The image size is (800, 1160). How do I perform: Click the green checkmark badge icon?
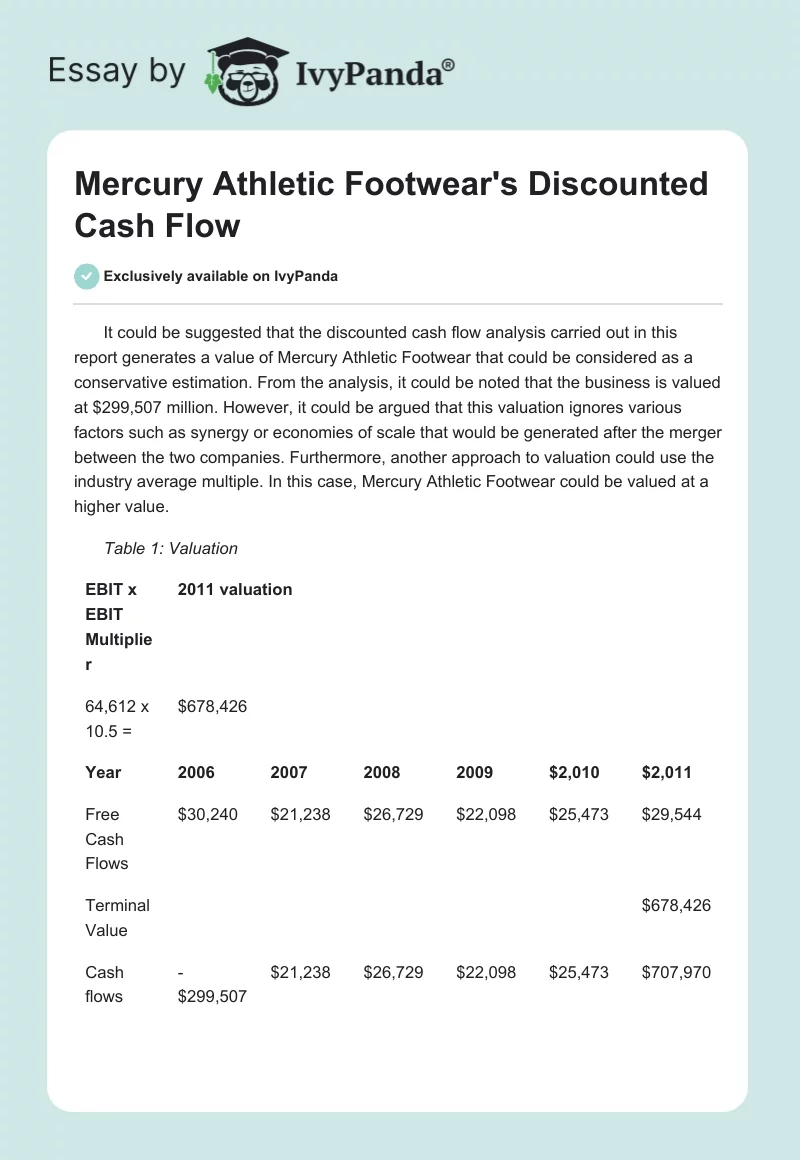pyautogui.click(x=87, y=276)
